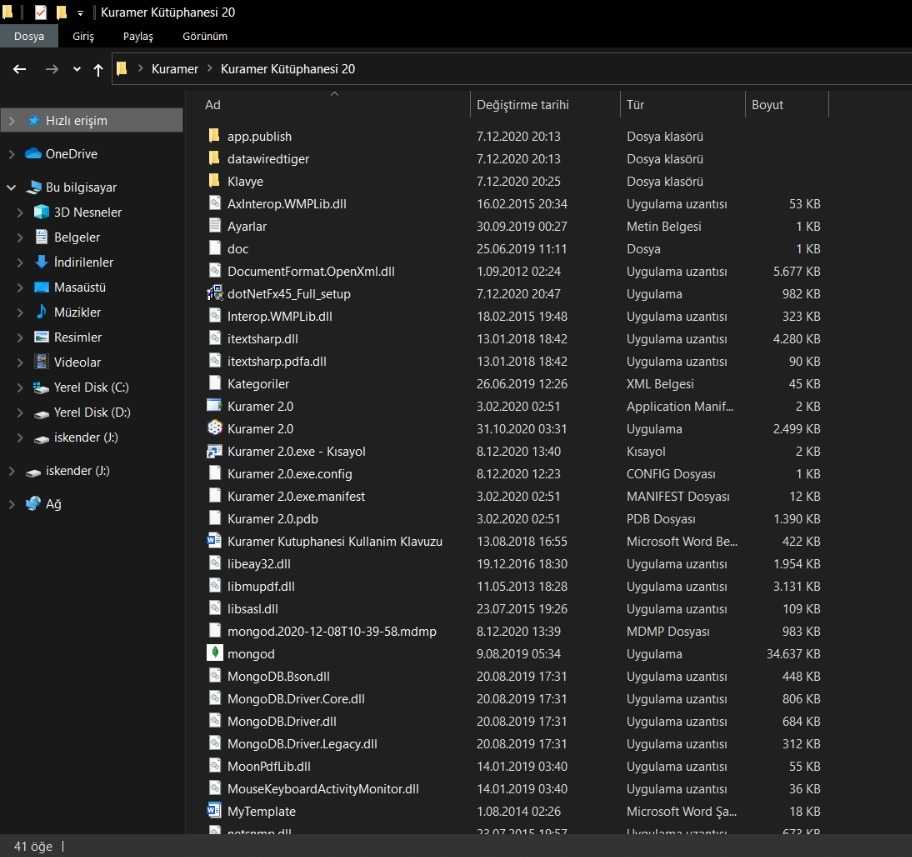Viewport: 912px width, 857px height.
Task: Go back with the left arrow button
Action: tap(20, 69)
